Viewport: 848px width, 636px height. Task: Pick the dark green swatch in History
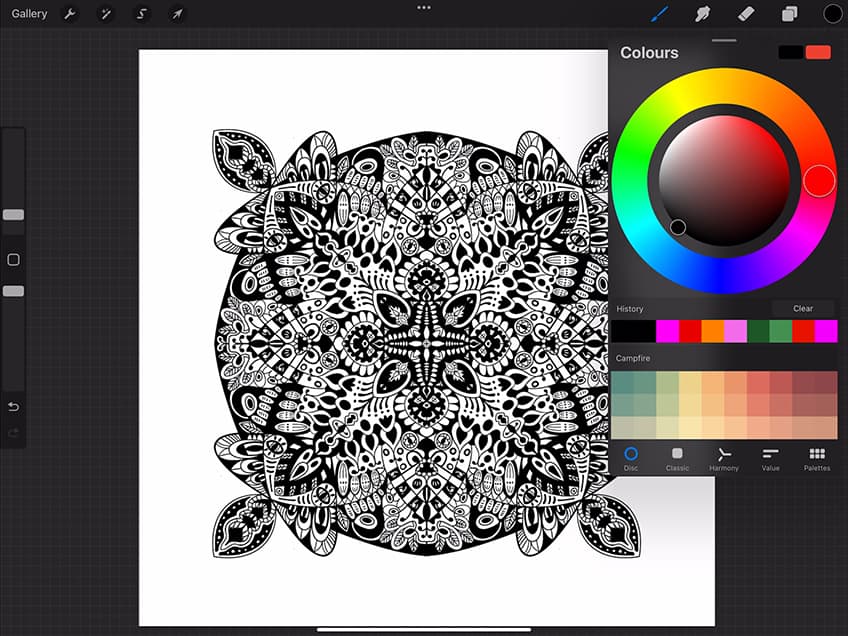pyautogui.click(x=758, y=331)
